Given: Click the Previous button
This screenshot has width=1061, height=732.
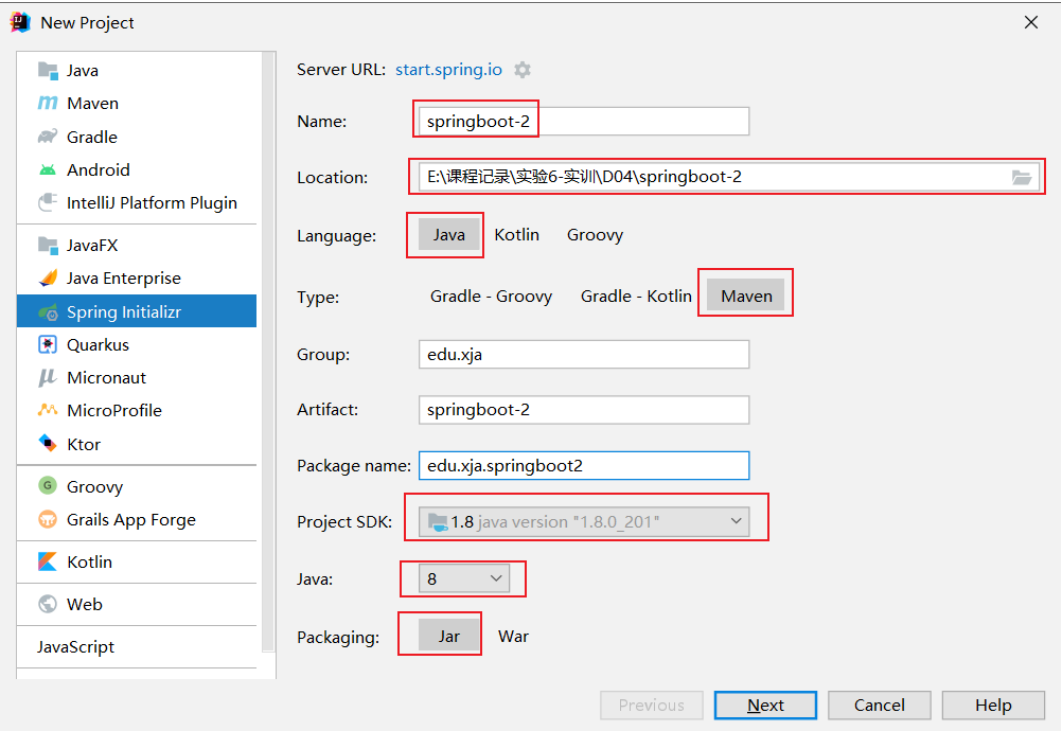Looking at the screenshot, I should (x=652, y=705).
